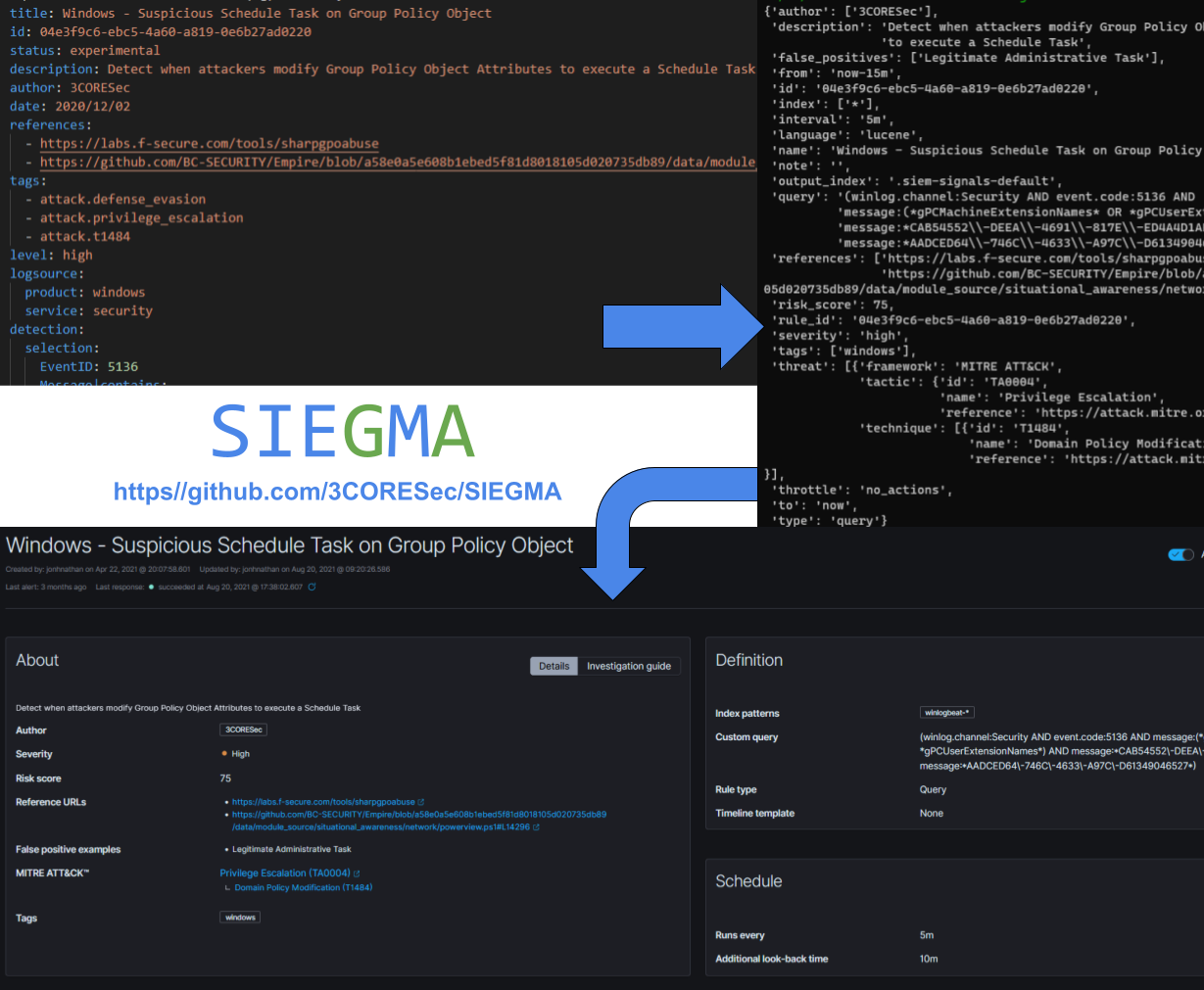Click the 'author: 3CORESec' YAML line
Screen dimensions: 1204x990
coord(70,87)
